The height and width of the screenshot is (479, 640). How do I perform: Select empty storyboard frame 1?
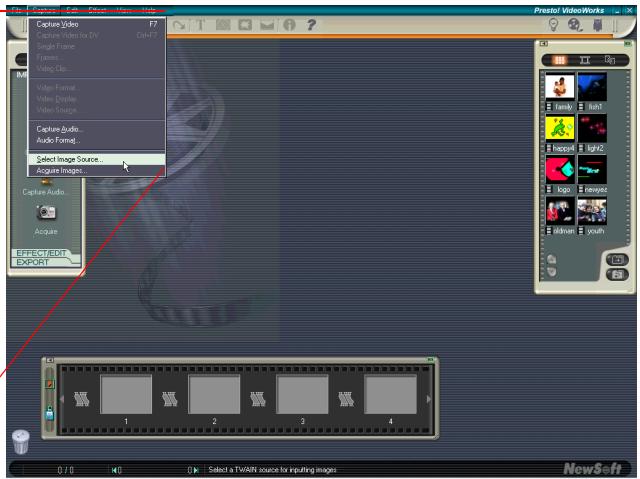pos(126,395)
